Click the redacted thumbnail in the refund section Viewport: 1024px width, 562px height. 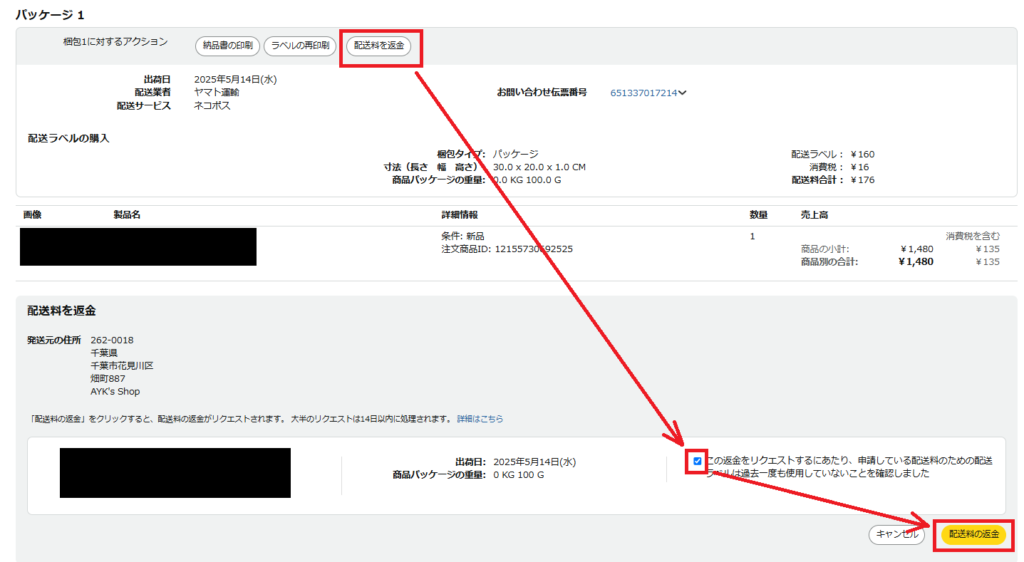pos(175,472)
